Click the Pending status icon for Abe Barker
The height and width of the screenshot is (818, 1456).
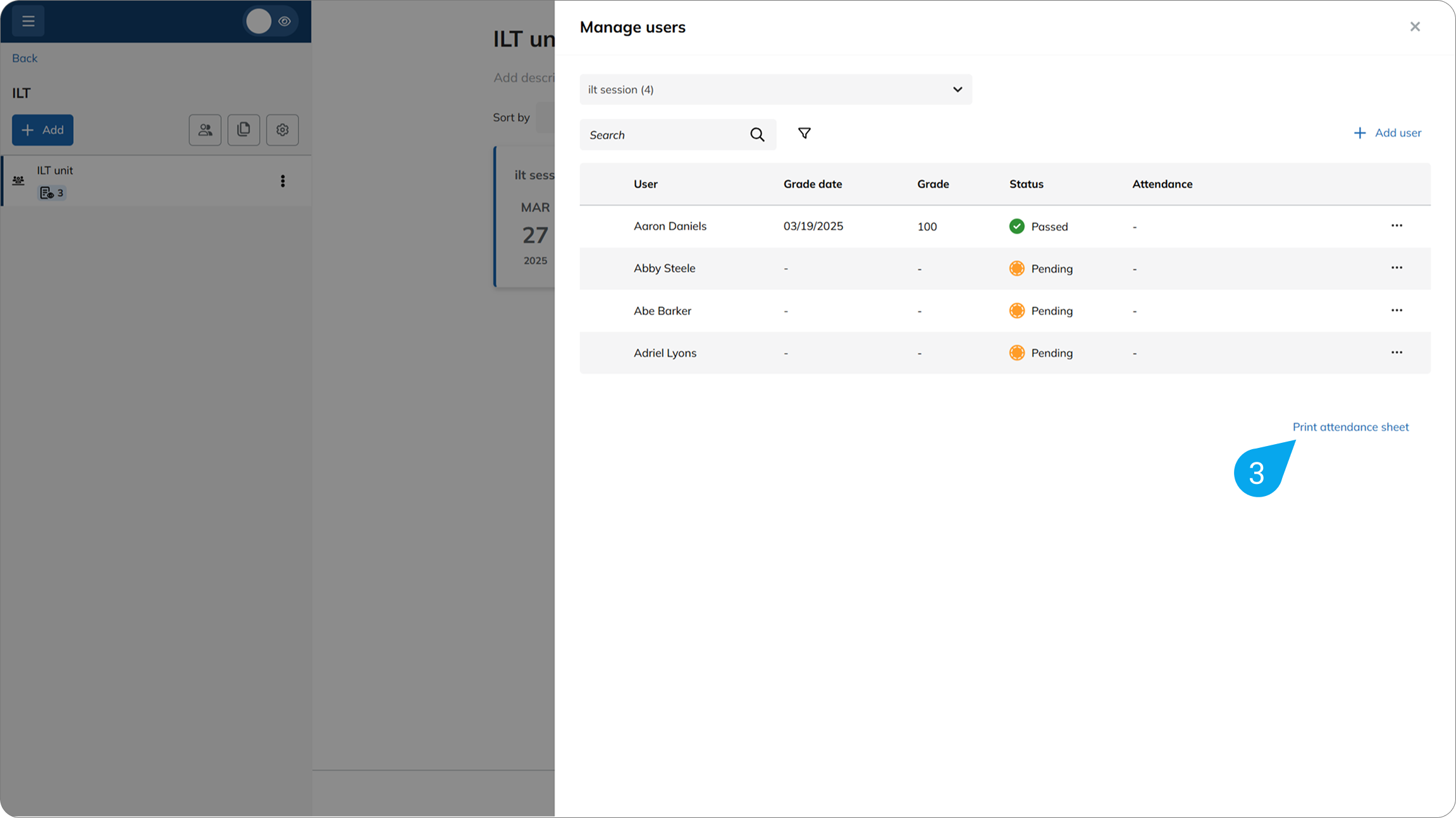[x=1016, y=311]
